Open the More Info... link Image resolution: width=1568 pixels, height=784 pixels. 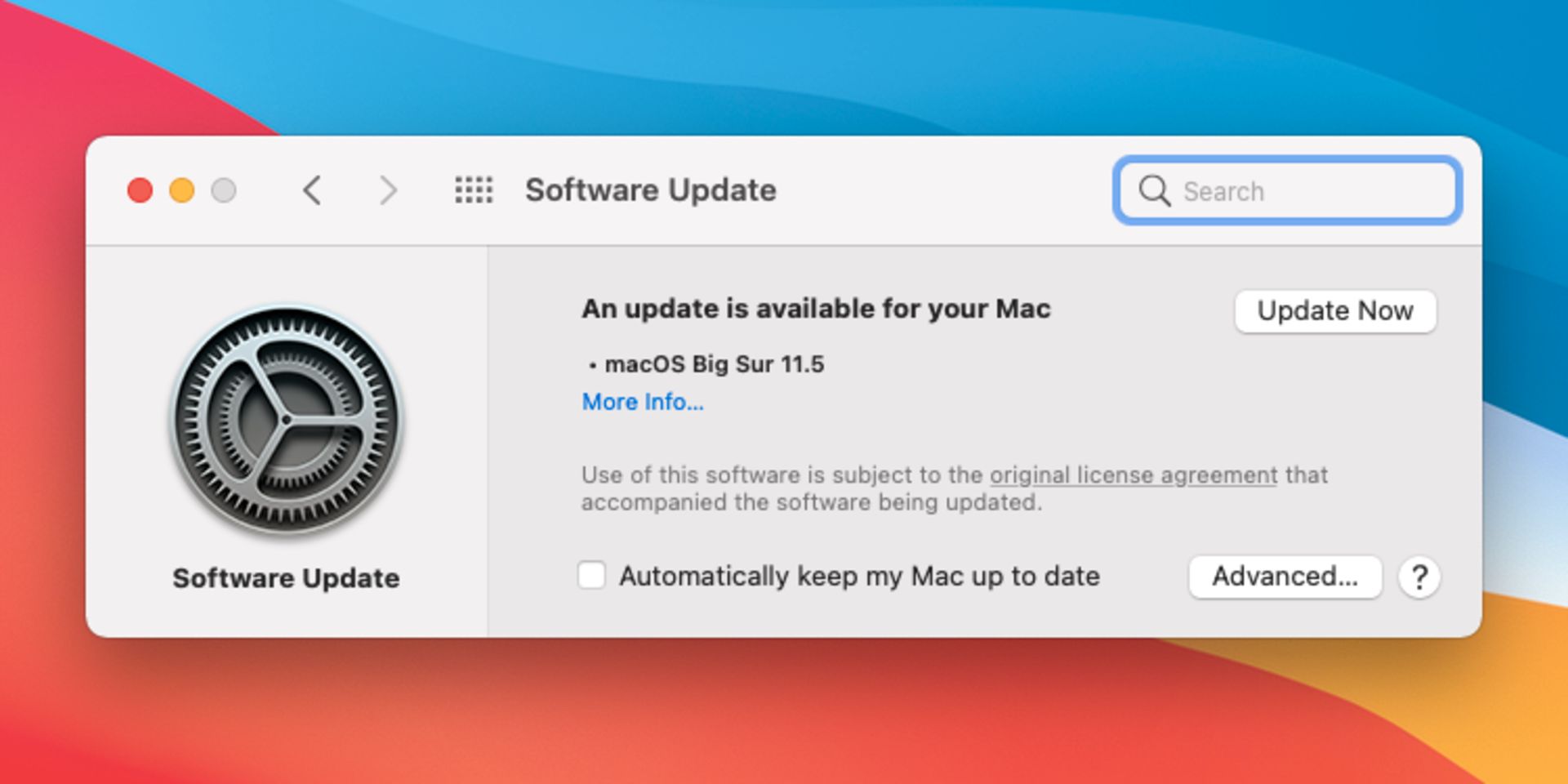tap(642, 402)
